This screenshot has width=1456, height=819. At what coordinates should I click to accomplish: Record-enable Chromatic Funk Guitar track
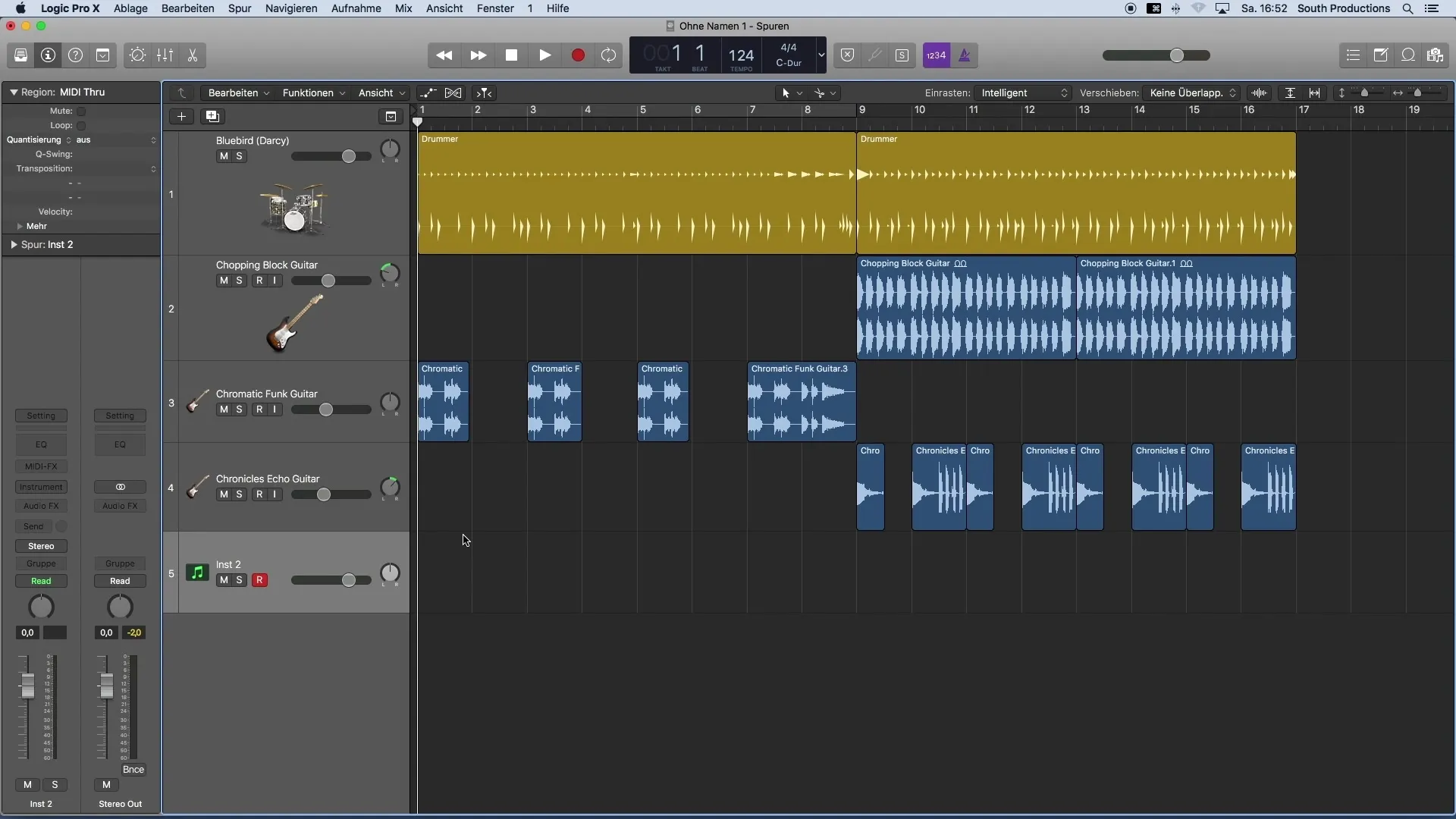(x=259, y=409)
